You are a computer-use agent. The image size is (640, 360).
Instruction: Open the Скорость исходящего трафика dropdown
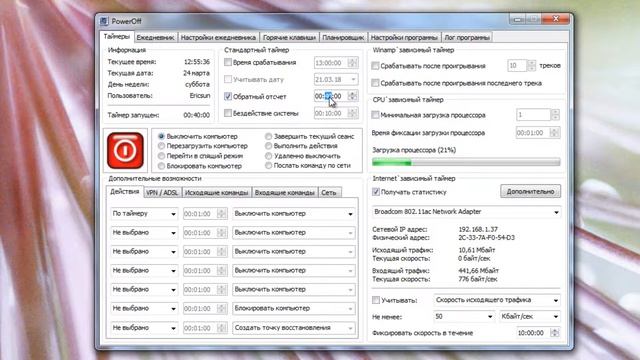pos(497,300)
